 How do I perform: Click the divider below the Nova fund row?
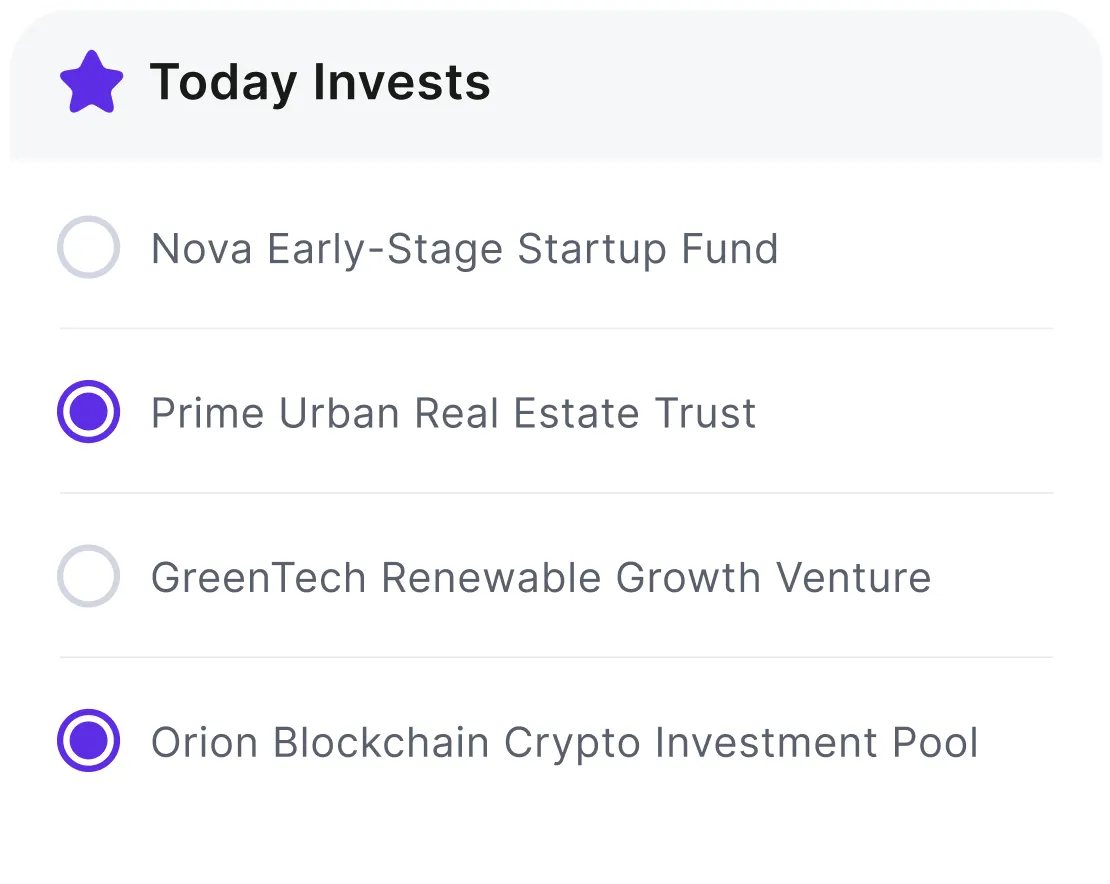[556, 328]
